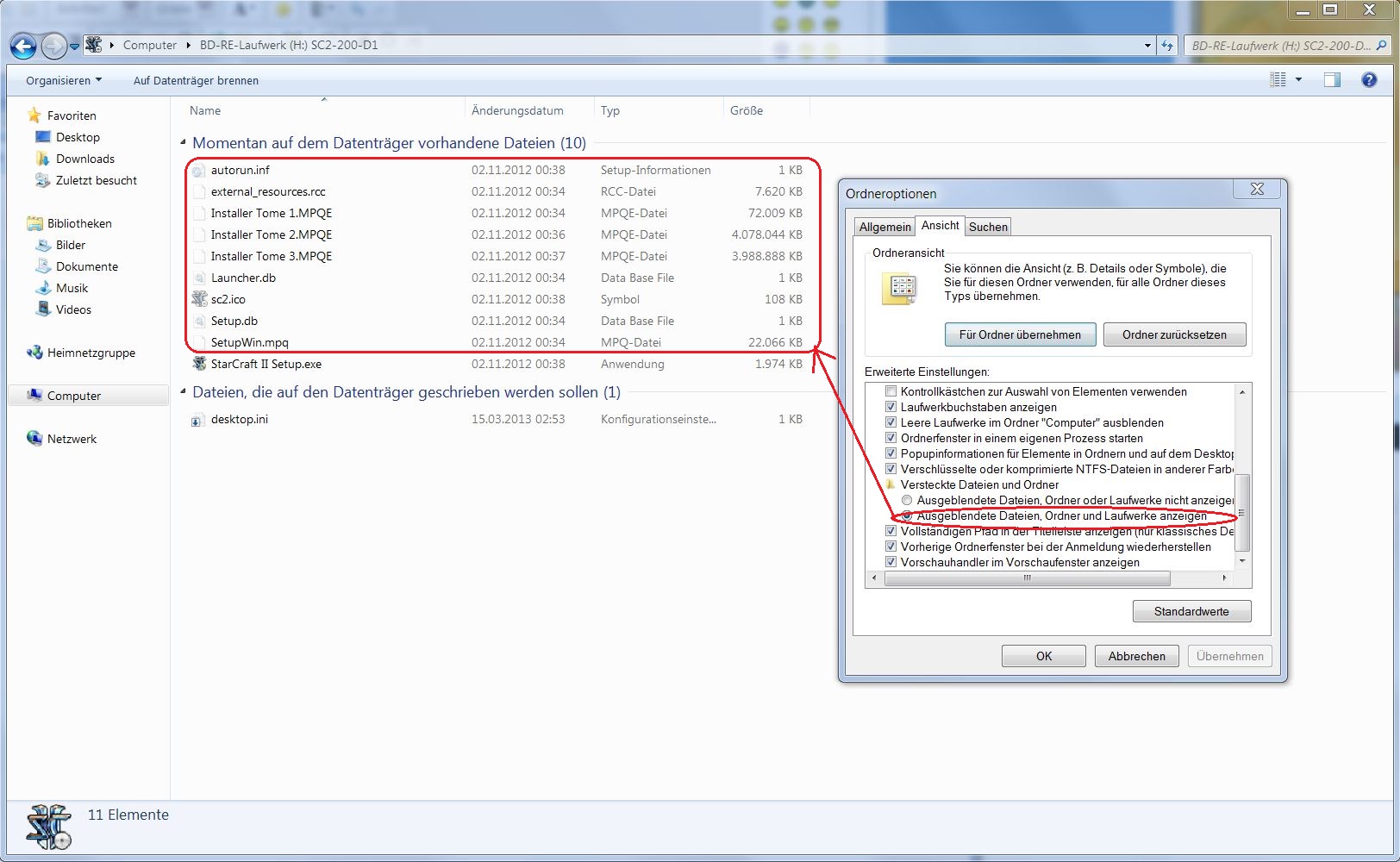1400x862 pixels.
Task: Toggle Vorherige Ordnerfenster bei der Anmeldung wiederherstellen
Action: [891, 547]
